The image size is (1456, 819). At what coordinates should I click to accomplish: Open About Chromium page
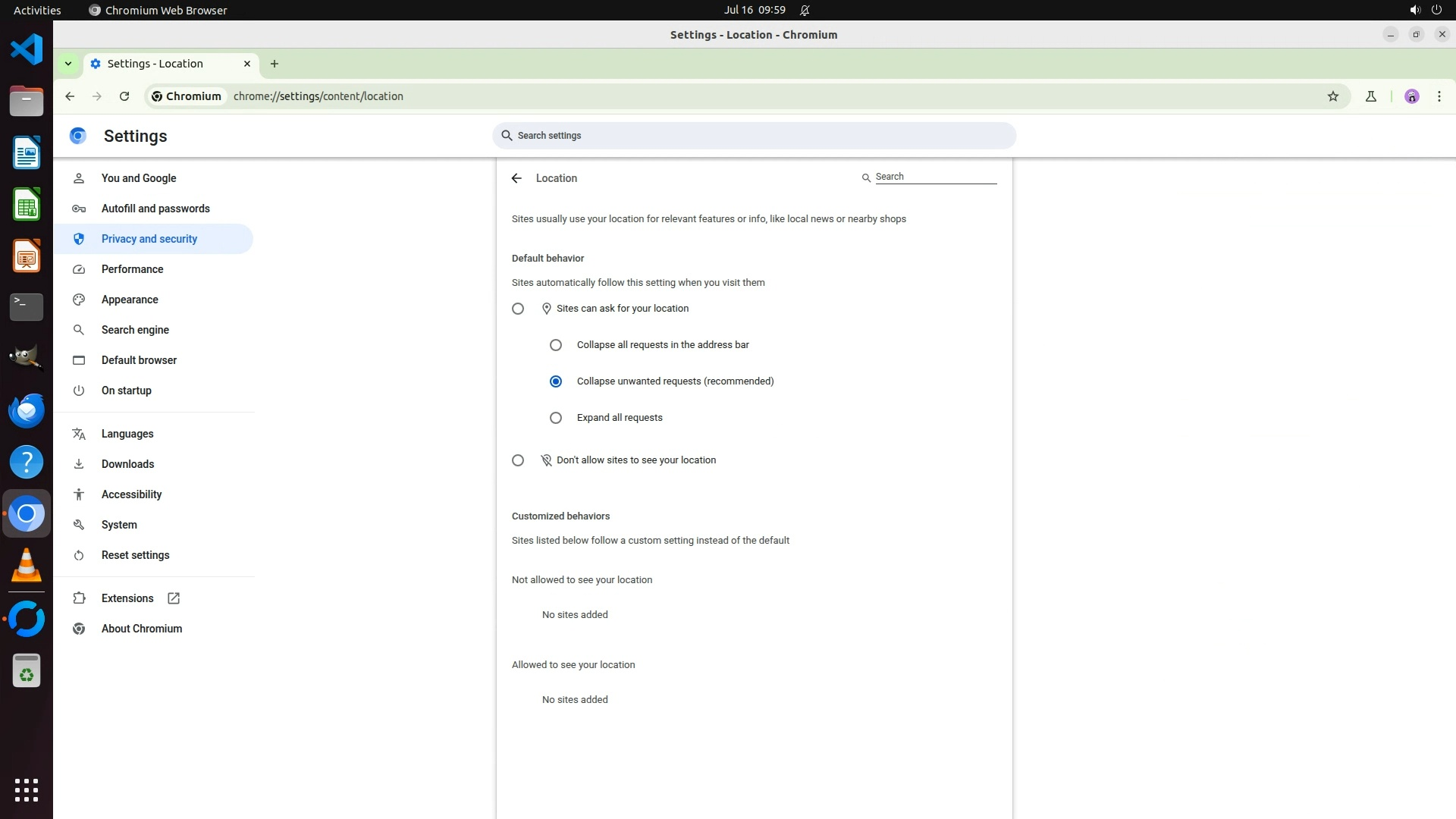141,629
